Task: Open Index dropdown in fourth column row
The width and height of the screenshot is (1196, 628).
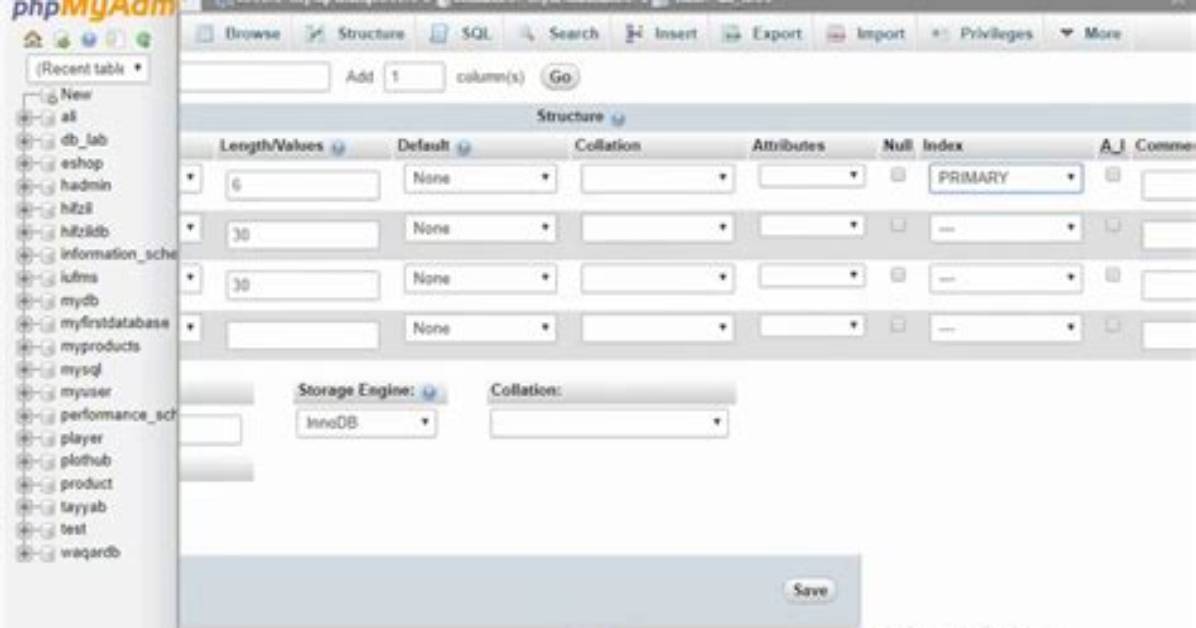Action: coord(1005,328)
